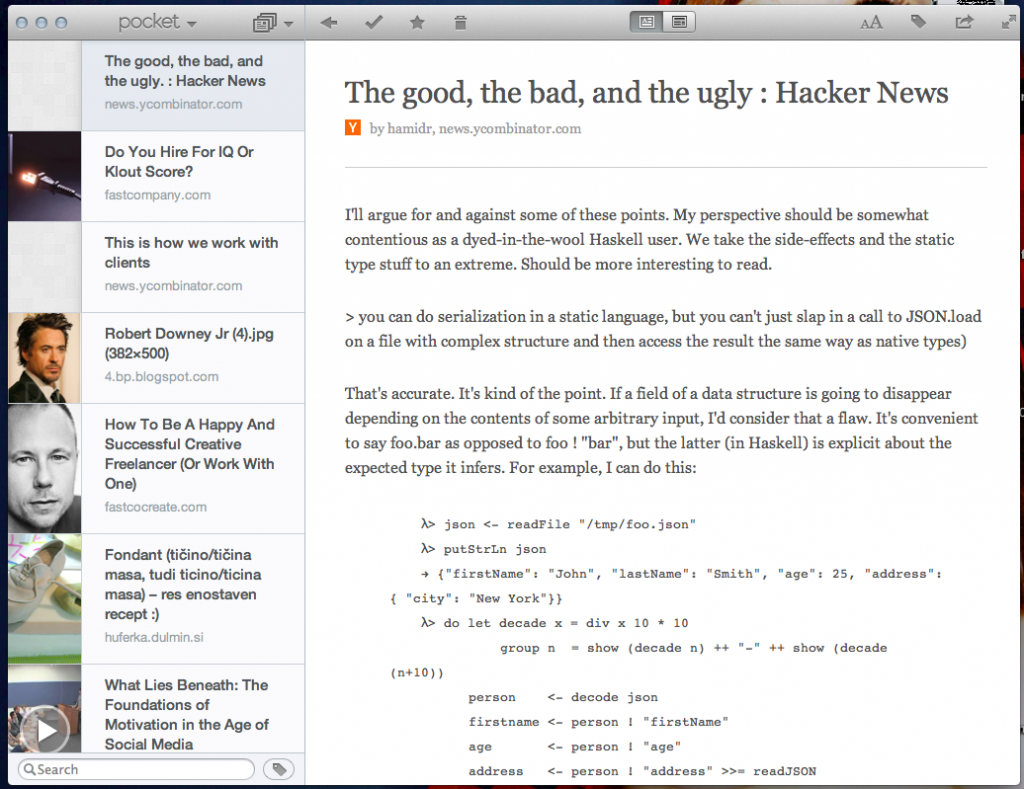Click the pocket logo text

click(148, 22)
